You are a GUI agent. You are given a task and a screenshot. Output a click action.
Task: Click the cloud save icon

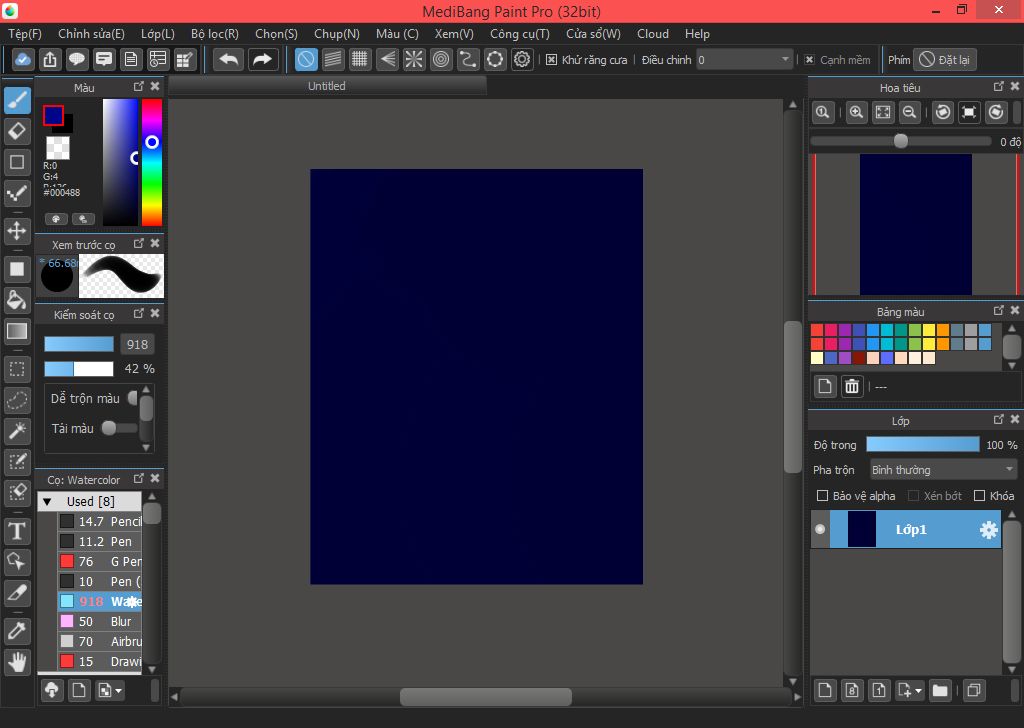click(x=22, y=59)
